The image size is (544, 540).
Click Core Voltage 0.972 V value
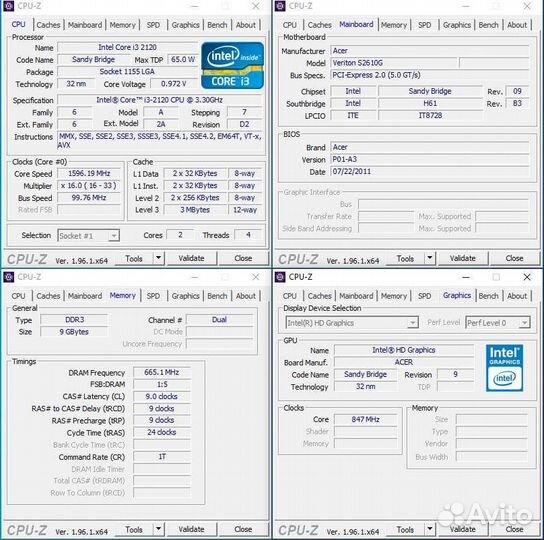click(x=174, y=84)
